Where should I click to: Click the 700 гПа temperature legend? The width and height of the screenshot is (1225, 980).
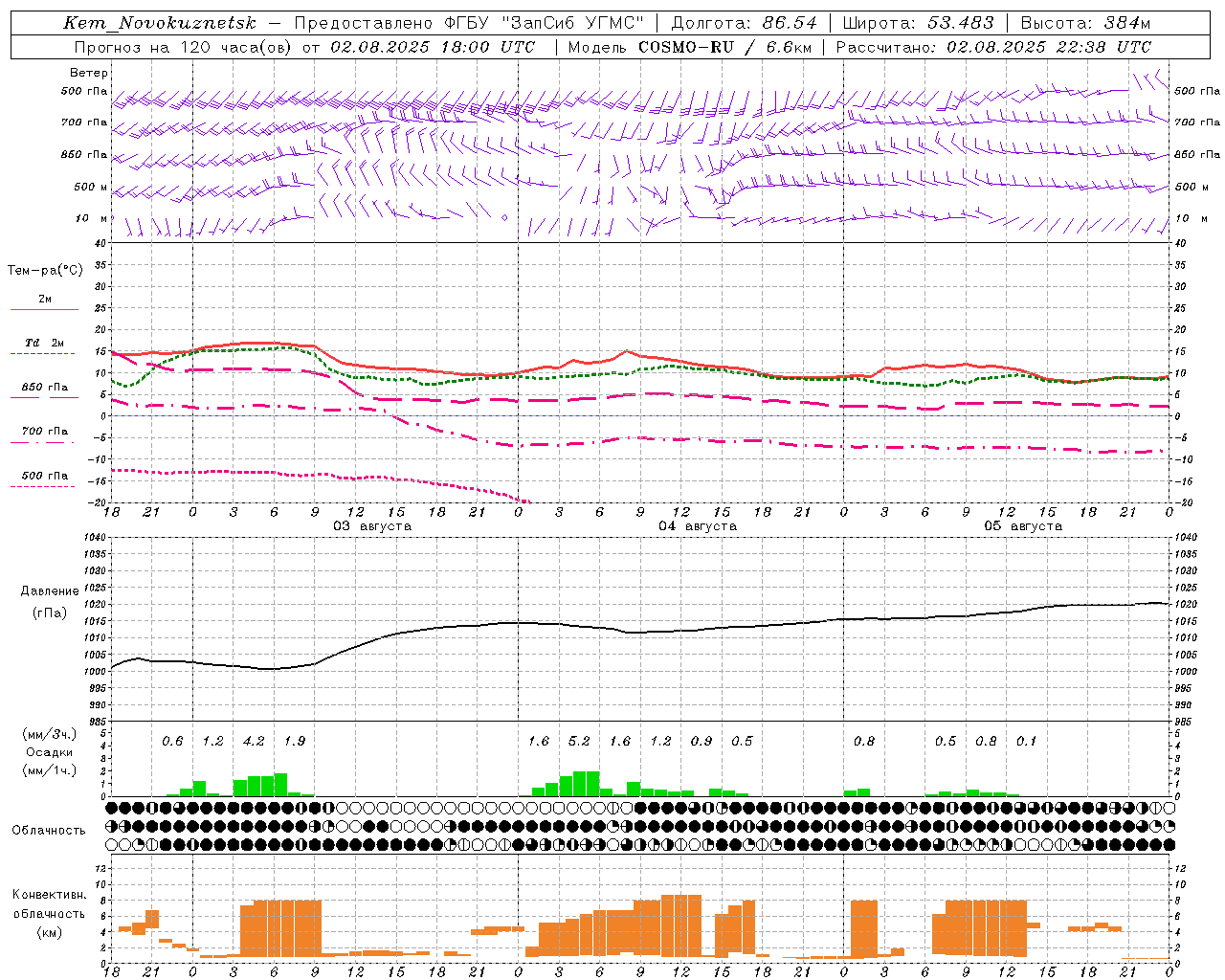45,435
